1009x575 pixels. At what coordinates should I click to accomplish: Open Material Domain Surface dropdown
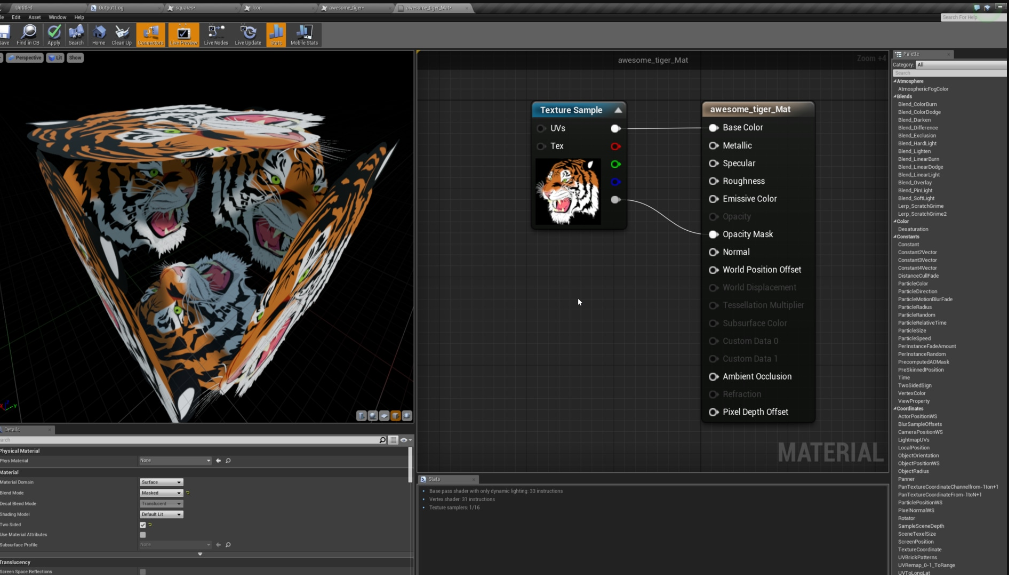point(162,482)
